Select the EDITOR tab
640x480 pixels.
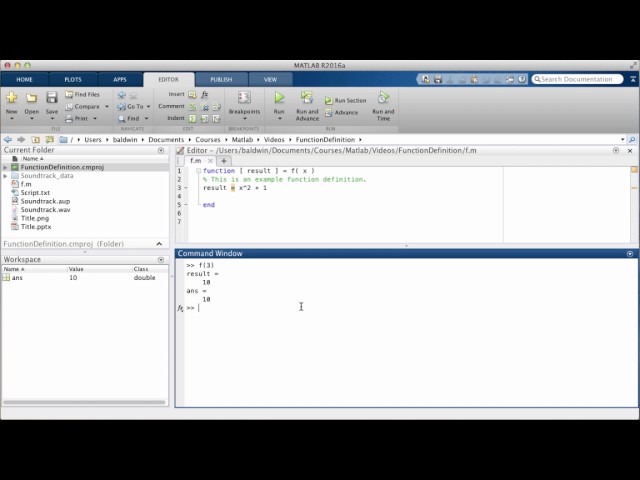169,80
